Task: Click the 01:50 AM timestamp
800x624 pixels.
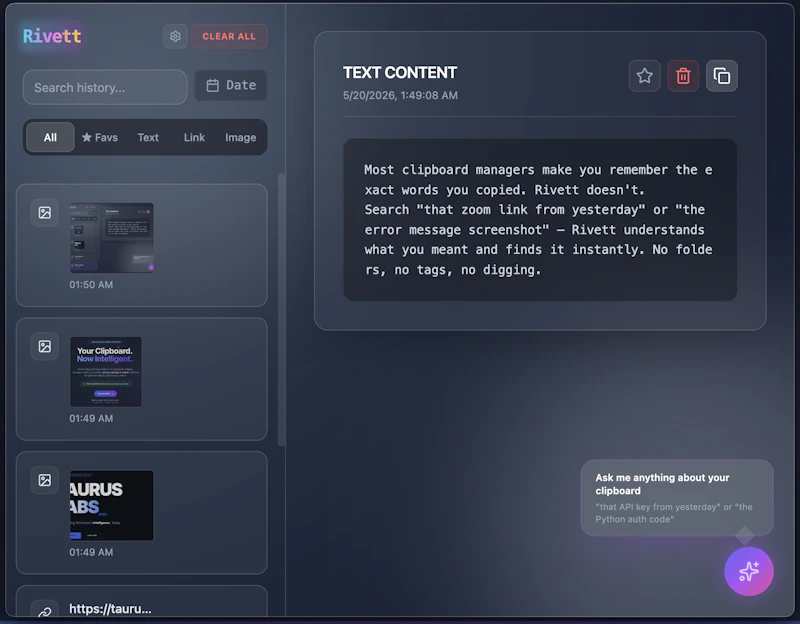Action: pyautogui.click(x=91, y=285)
